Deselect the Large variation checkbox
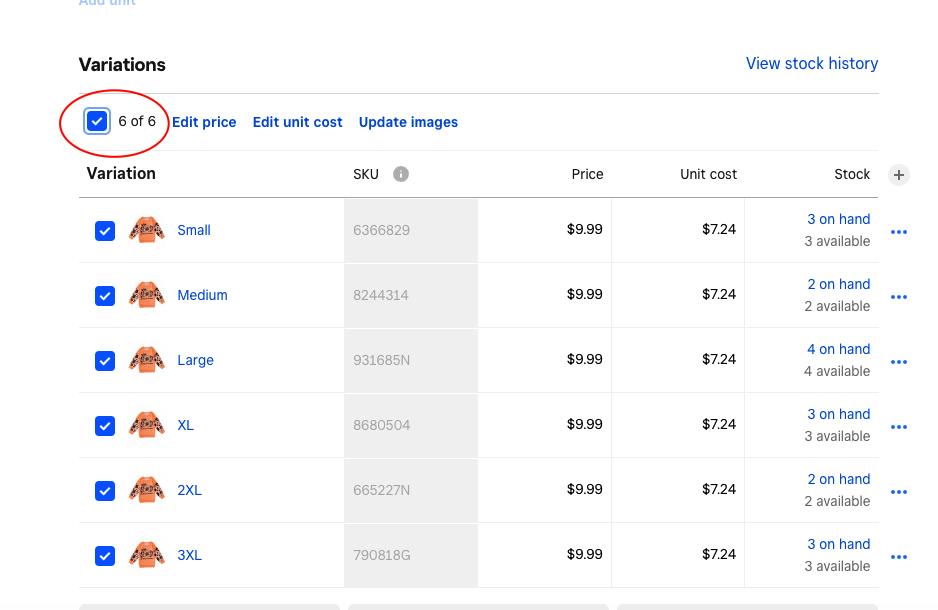 pos(105,361)
